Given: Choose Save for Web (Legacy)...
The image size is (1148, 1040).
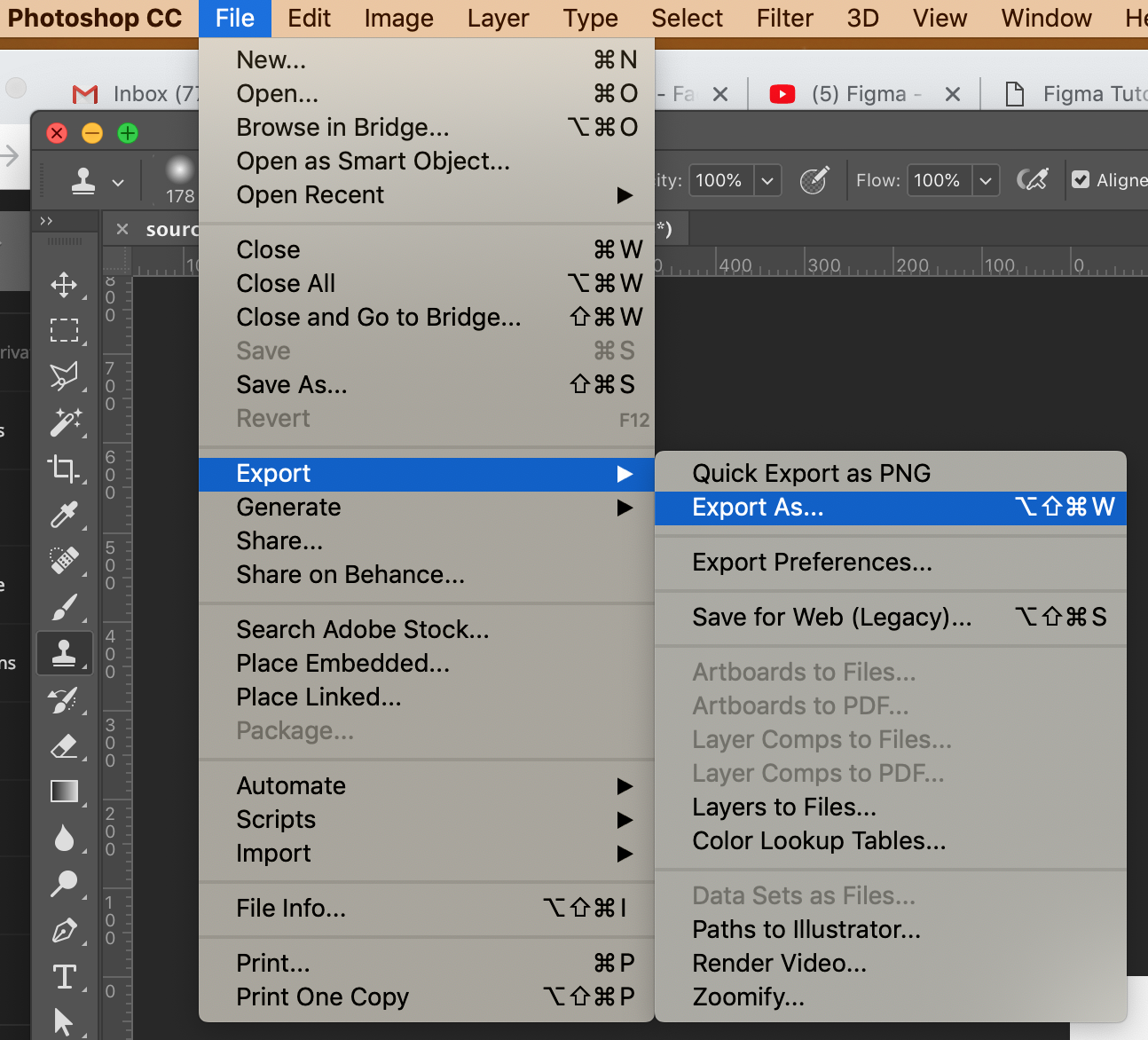Looking at the screenshot, I should [x=891, y=618].
